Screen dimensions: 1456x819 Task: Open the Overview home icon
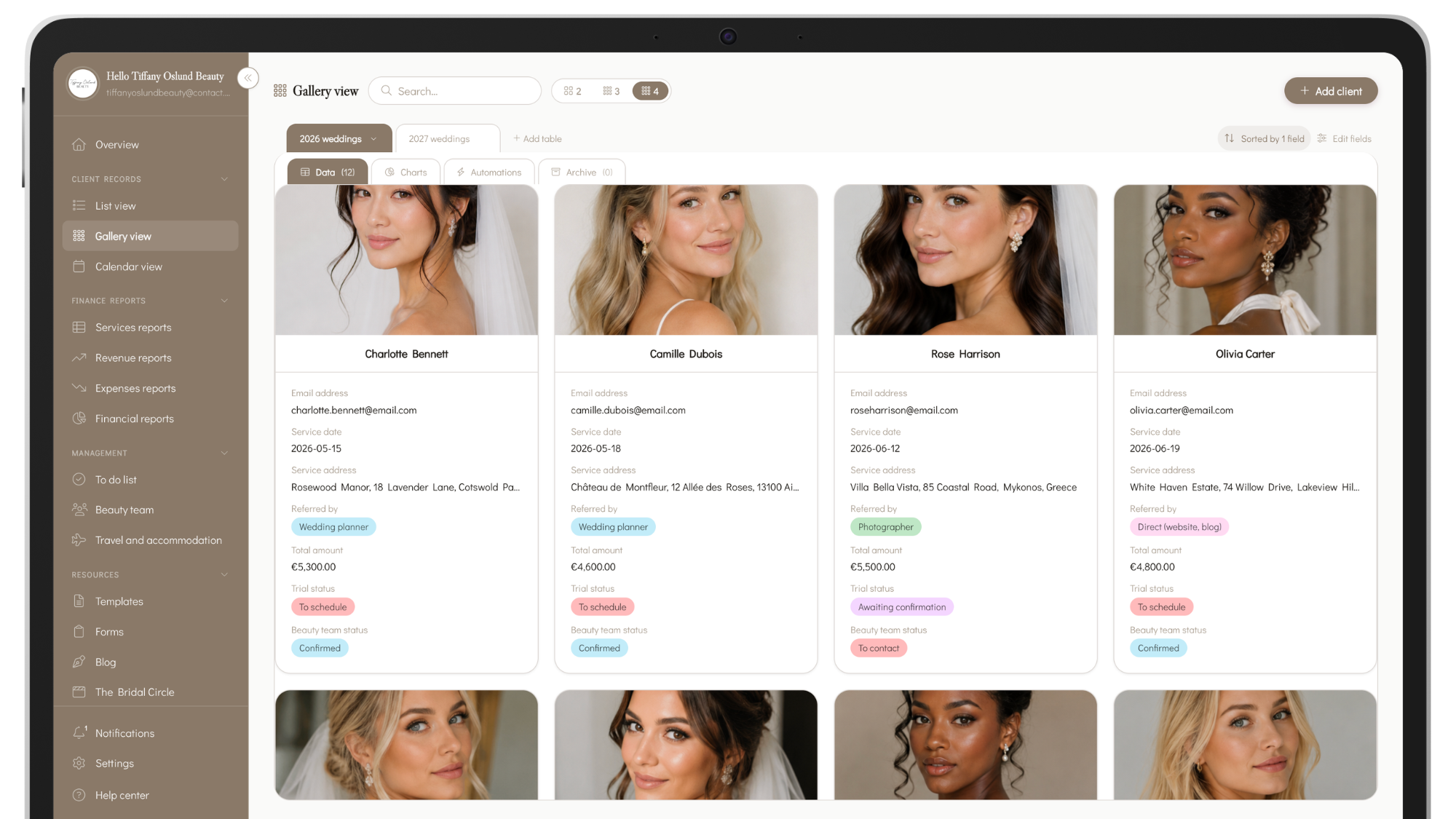pos(79,144)
